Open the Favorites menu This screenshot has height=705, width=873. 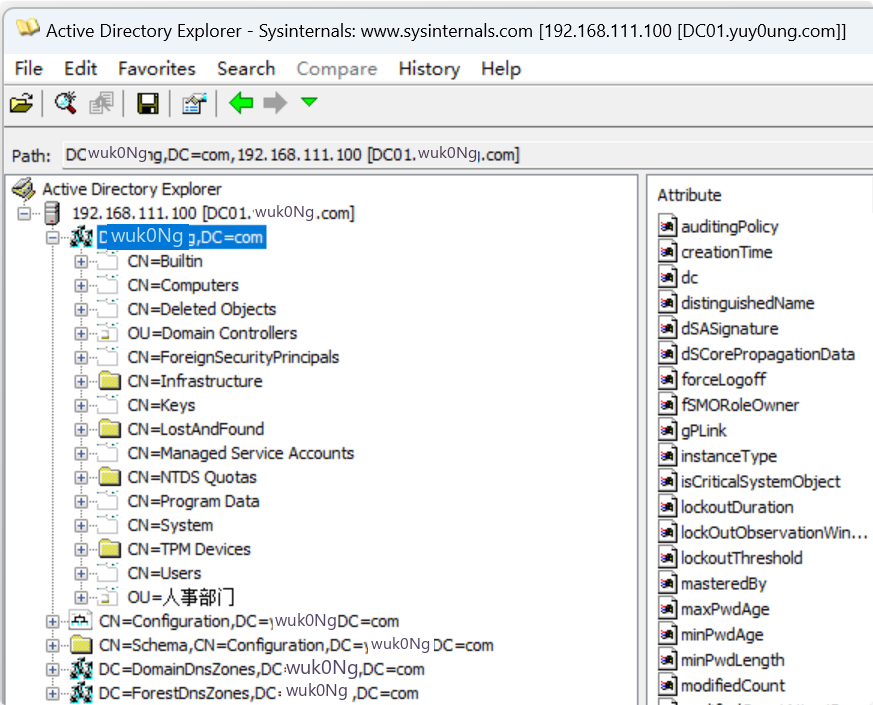(x=156, y=68)
